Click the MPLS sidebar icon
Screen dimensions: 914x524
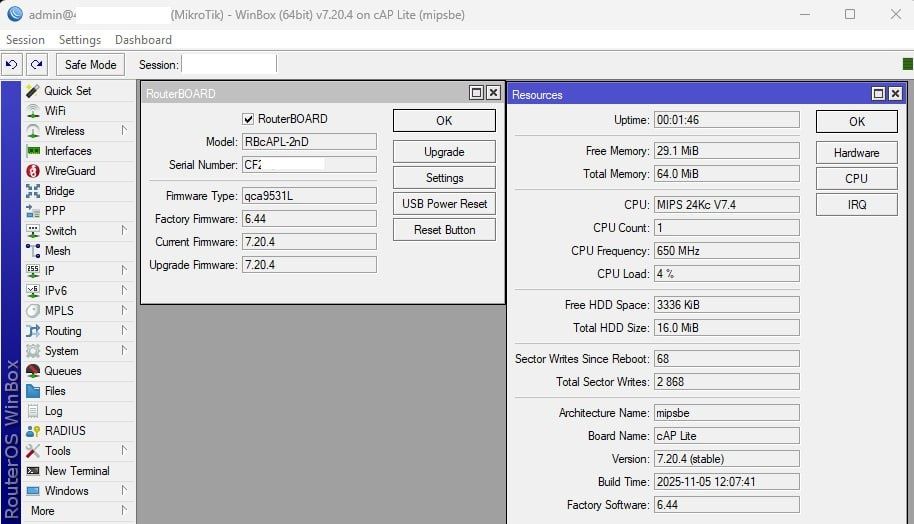(33, 311)
